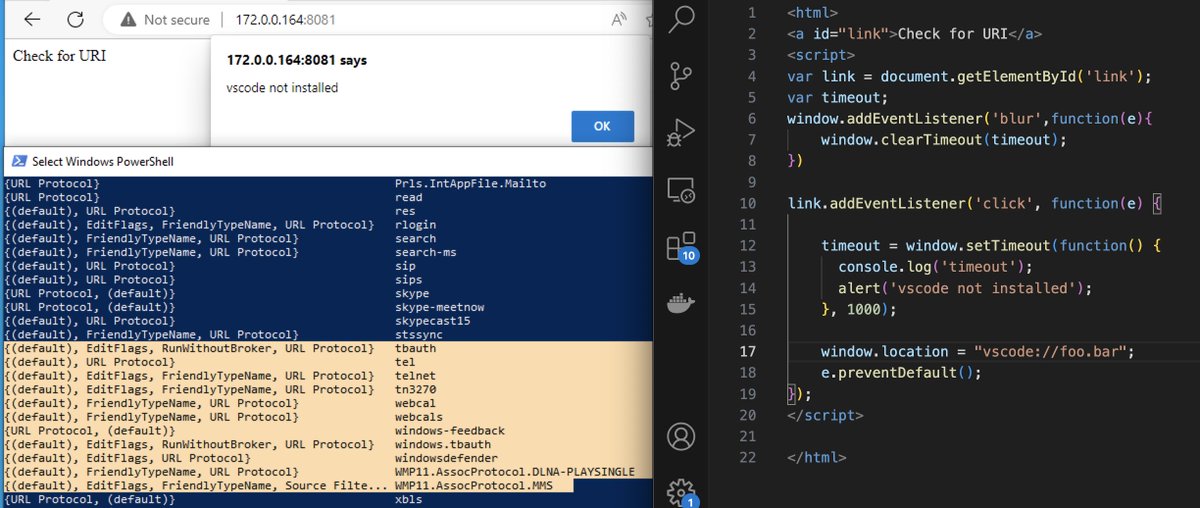
Task: Click 'e.preventDefault();' on line 18
Action: (902, 373)
